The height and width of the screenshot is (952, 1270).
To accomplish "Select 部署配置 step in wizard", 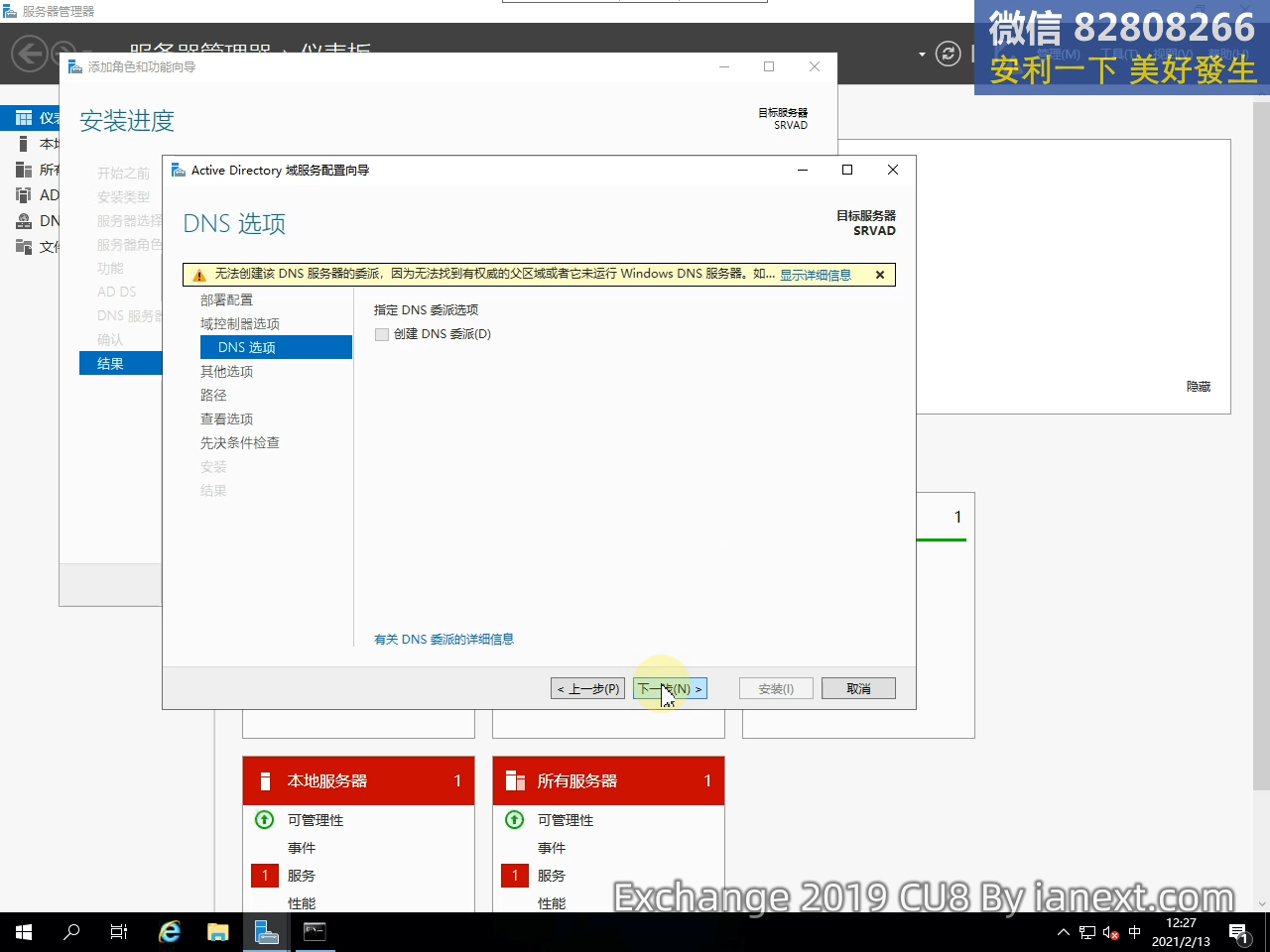I will [226, 299].
